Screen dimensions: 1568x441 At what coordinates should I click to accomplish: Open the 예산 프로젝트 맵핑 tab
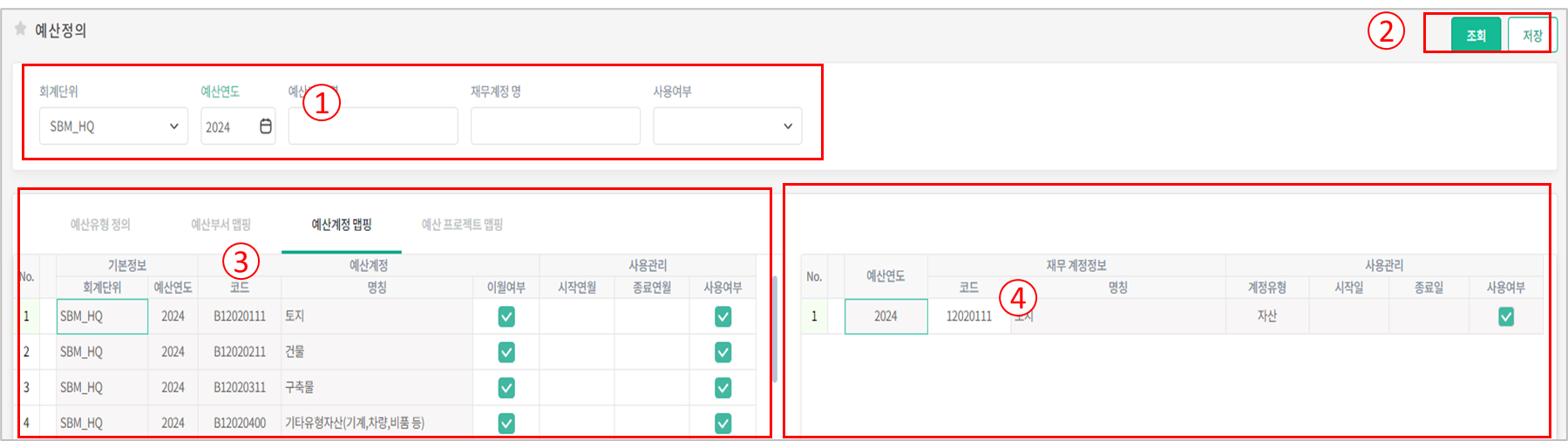pyautogui.click(x=462, y=225)
